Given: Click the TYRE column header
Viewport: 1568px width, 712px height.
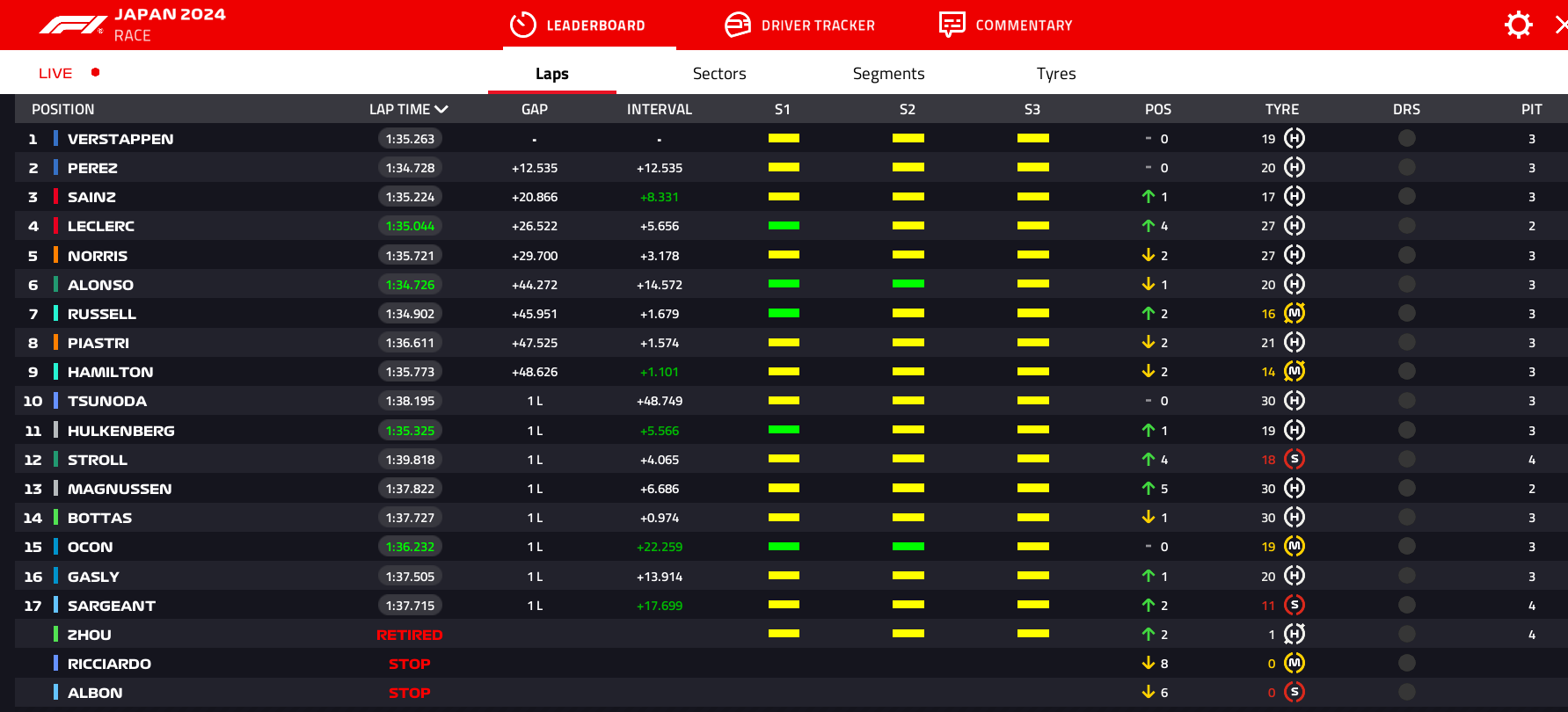Looking at the screenshot, I should point(1282,109).
